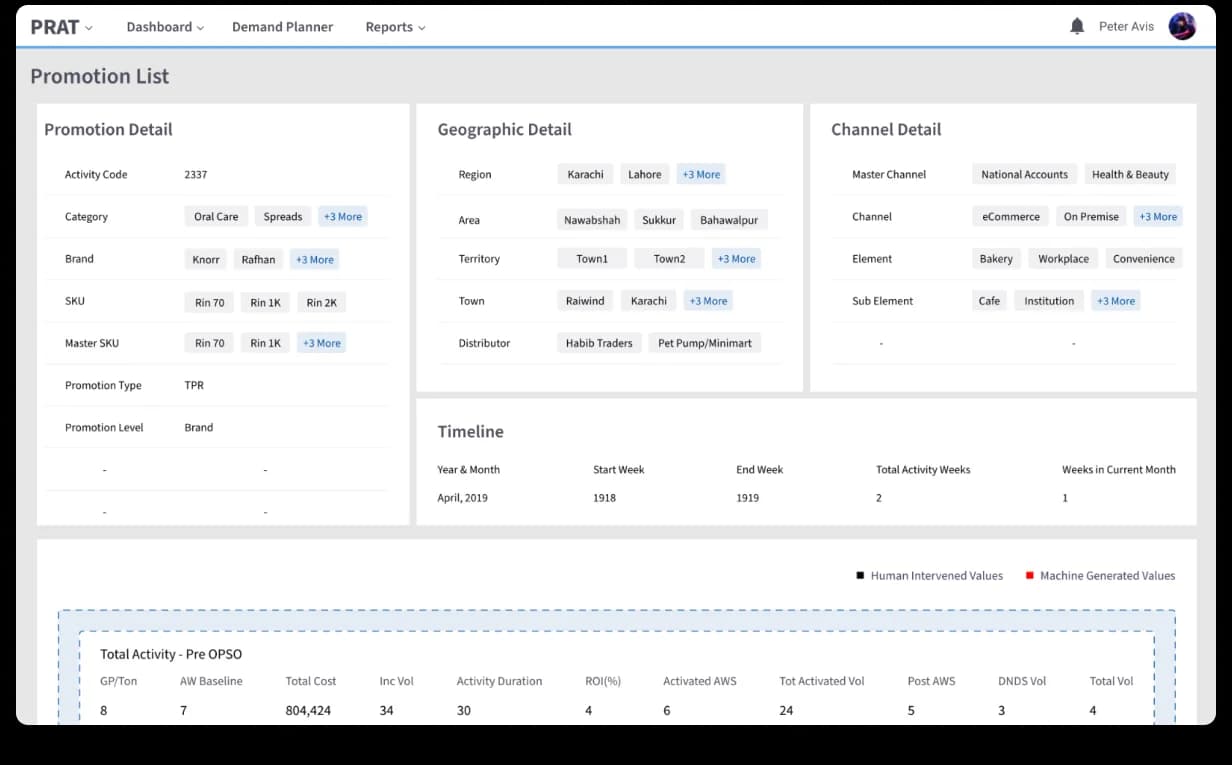
Task: Select the Raiwind town tag
Action: [586, 301]
